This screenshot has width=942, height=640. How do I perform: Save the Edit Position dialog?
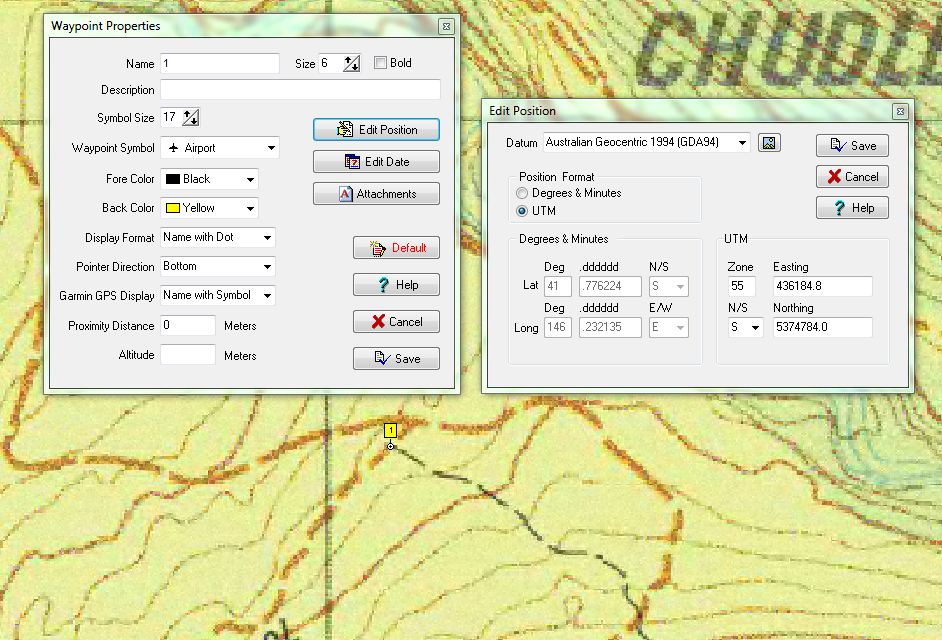(x=852, y=145)
